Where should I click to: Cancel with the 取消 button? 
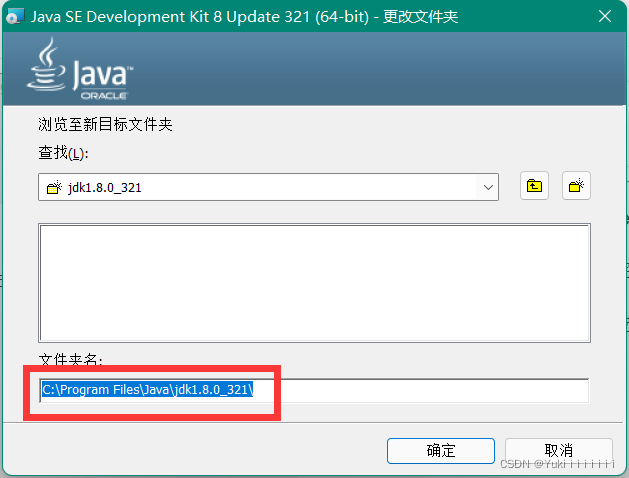(x=559, y=451)
